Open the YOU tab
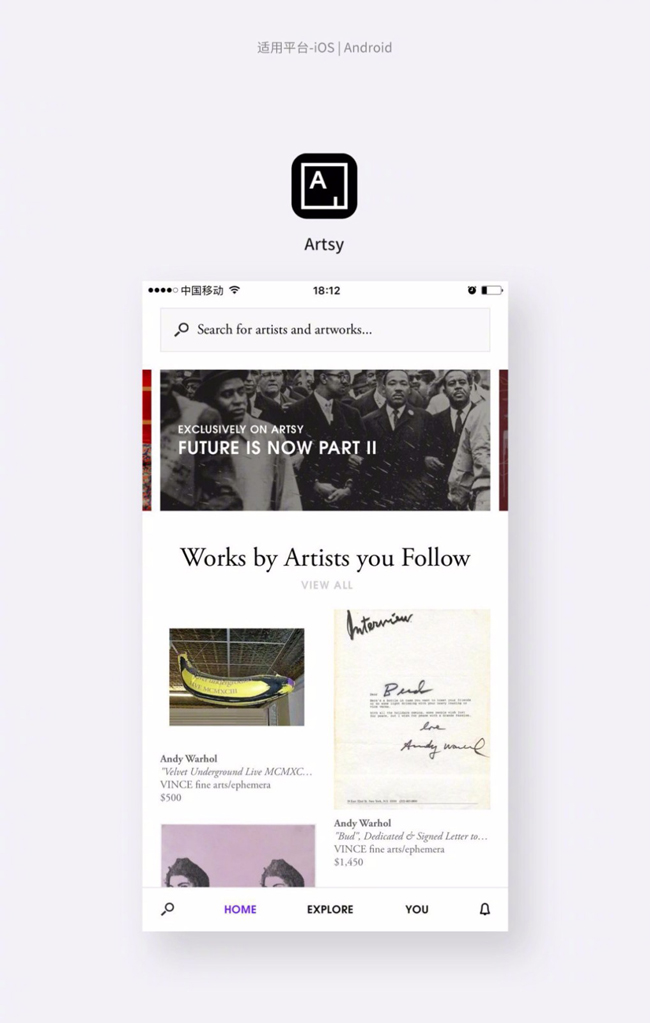The image size is (650, 1023). coord(417,909)
